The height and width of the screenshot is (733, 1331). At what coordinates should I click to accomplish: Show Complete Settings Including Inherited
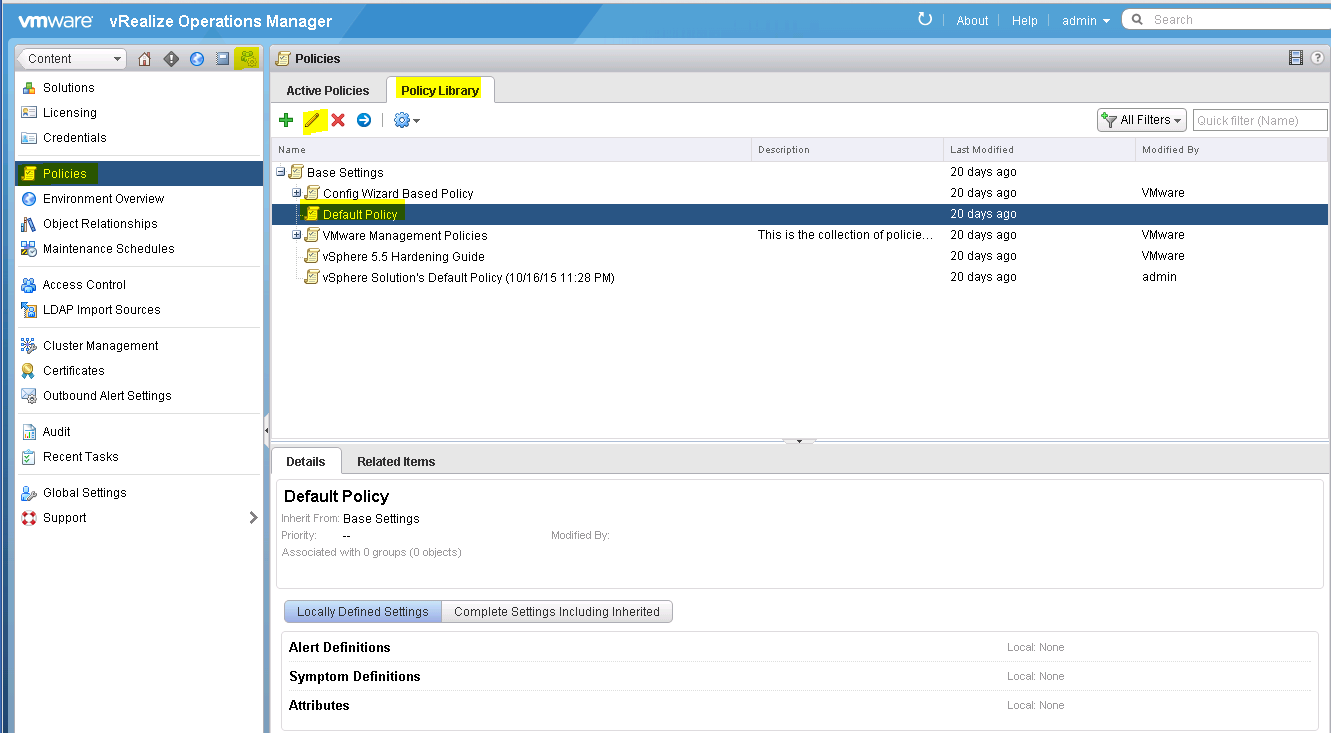point(557,612)
